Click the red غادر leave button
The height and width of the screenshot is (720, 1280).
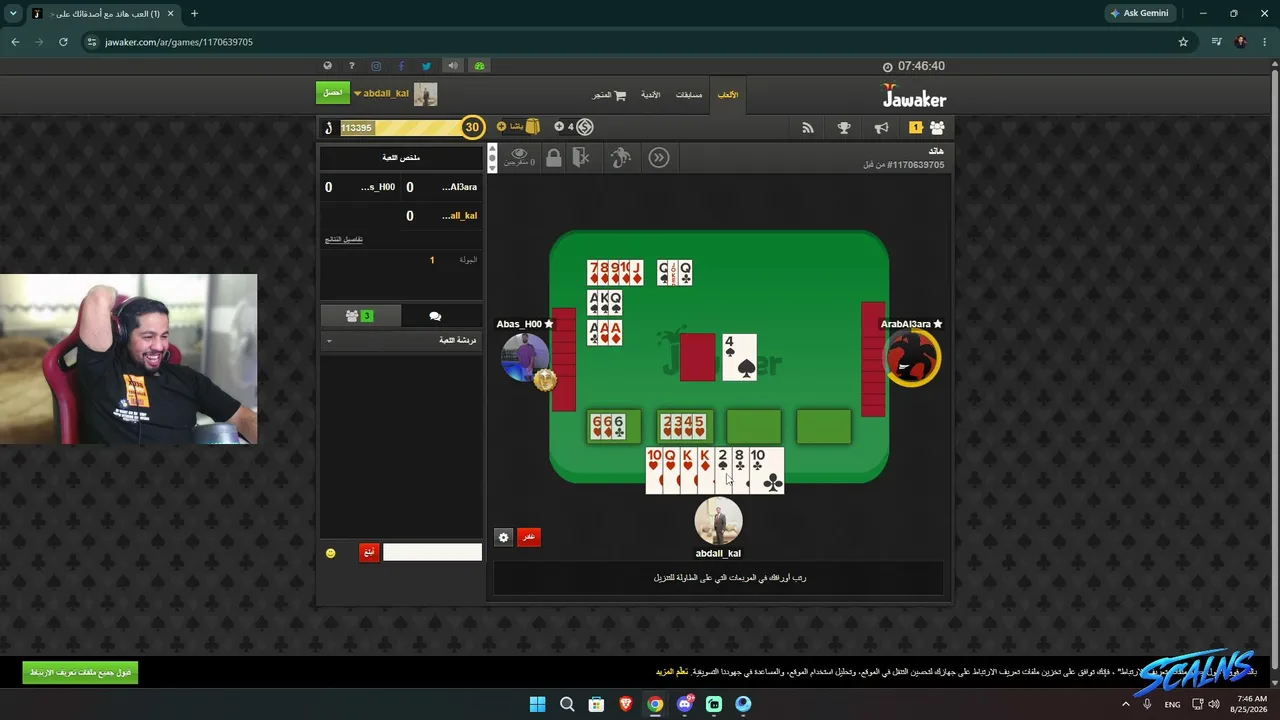(x=528, y=537)
